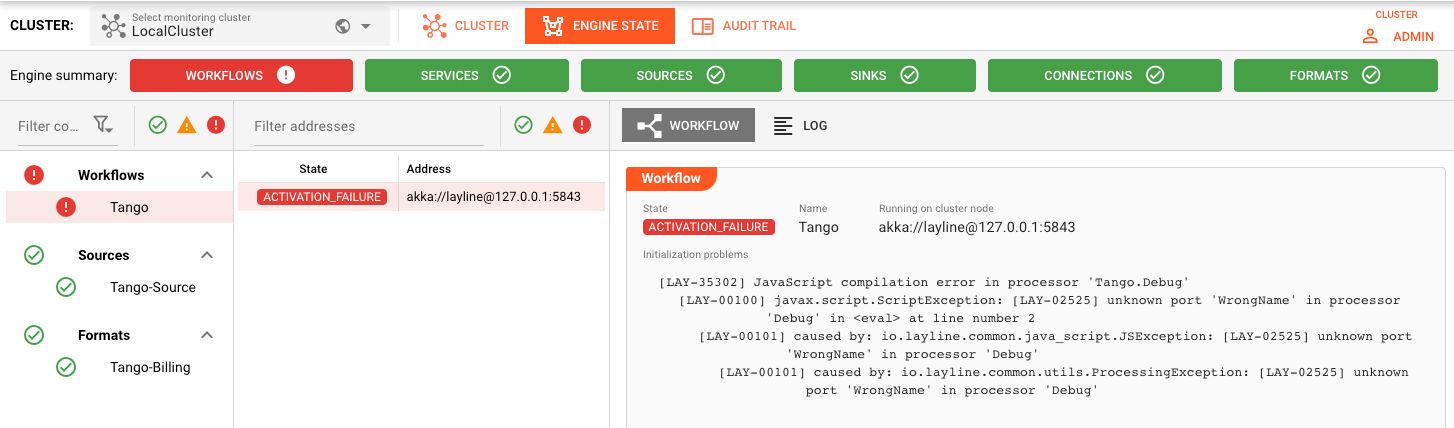Collapse the Formats tree section
This screenshot has width=1454, height=428.
point(207,335)
